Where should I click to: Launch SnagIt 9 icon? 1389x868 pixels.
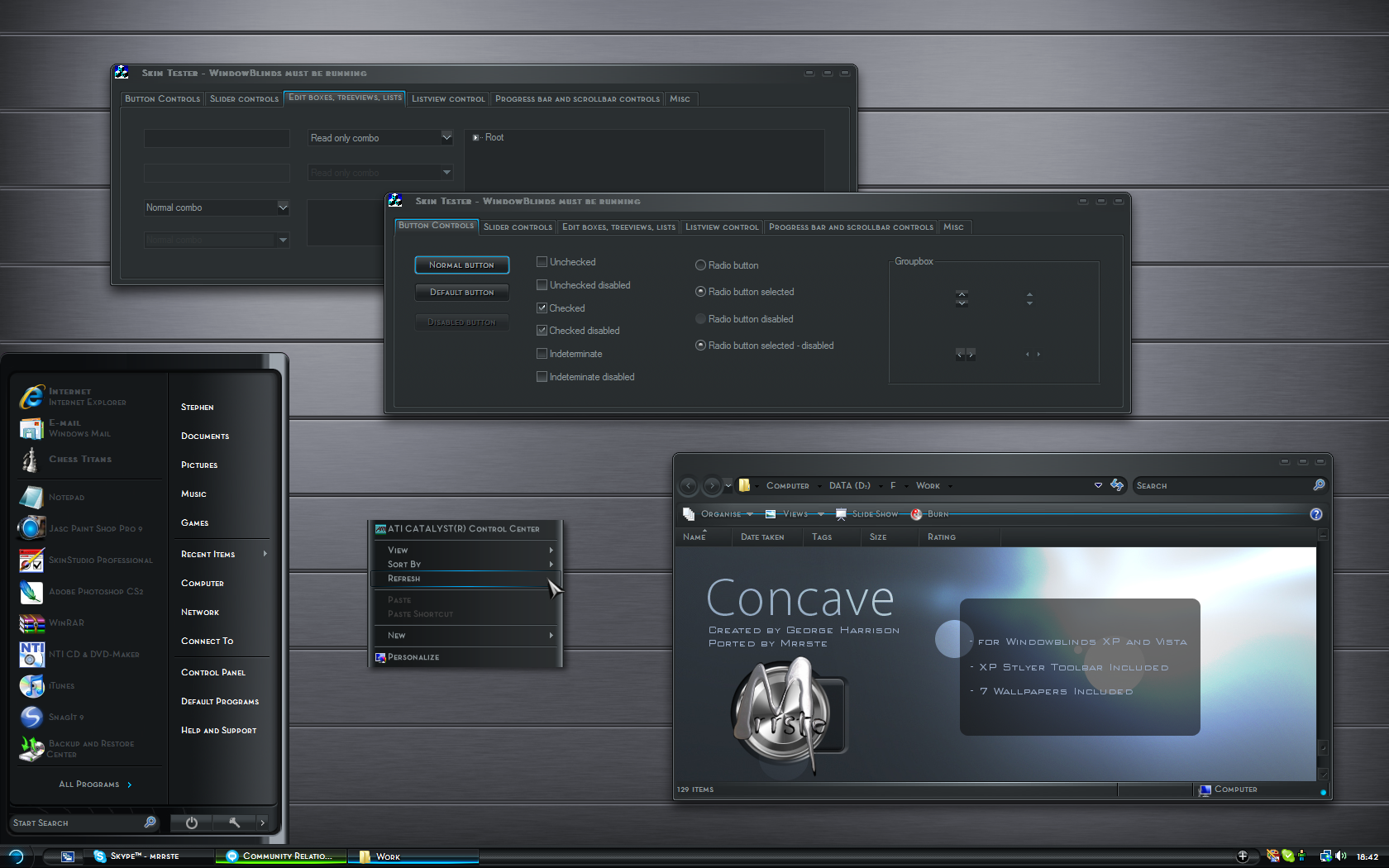pos(31,717)
